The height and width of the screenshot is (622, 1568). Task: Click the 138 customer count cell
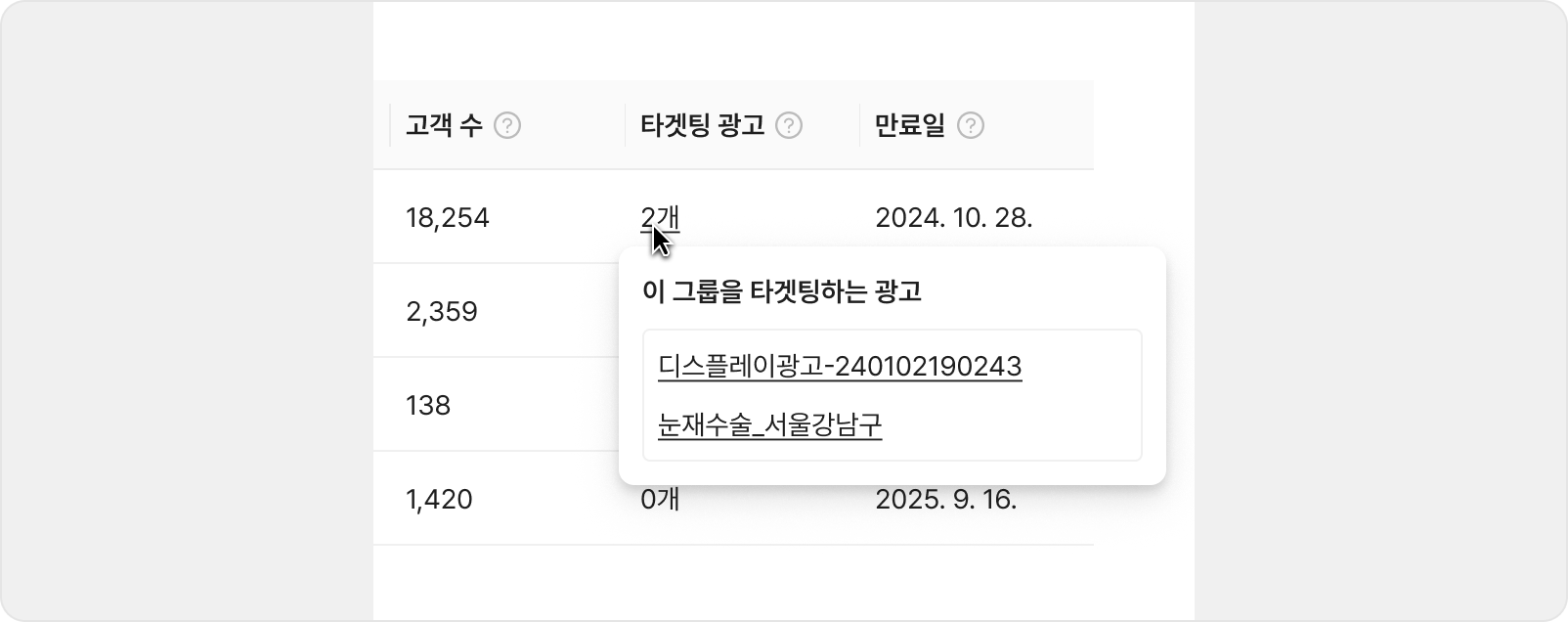pos(428,406)
